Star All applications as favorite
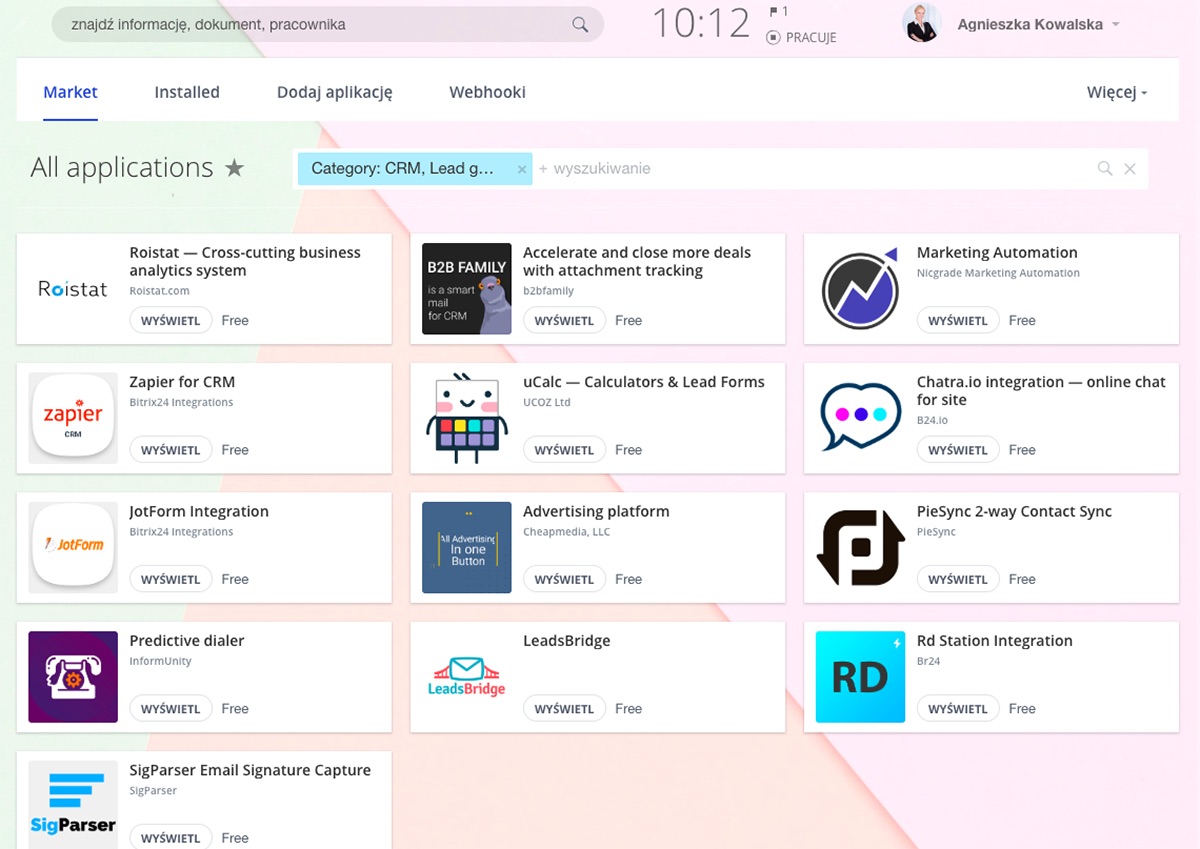The height and width of the screenshot is (849, 1200). (234, 168)
